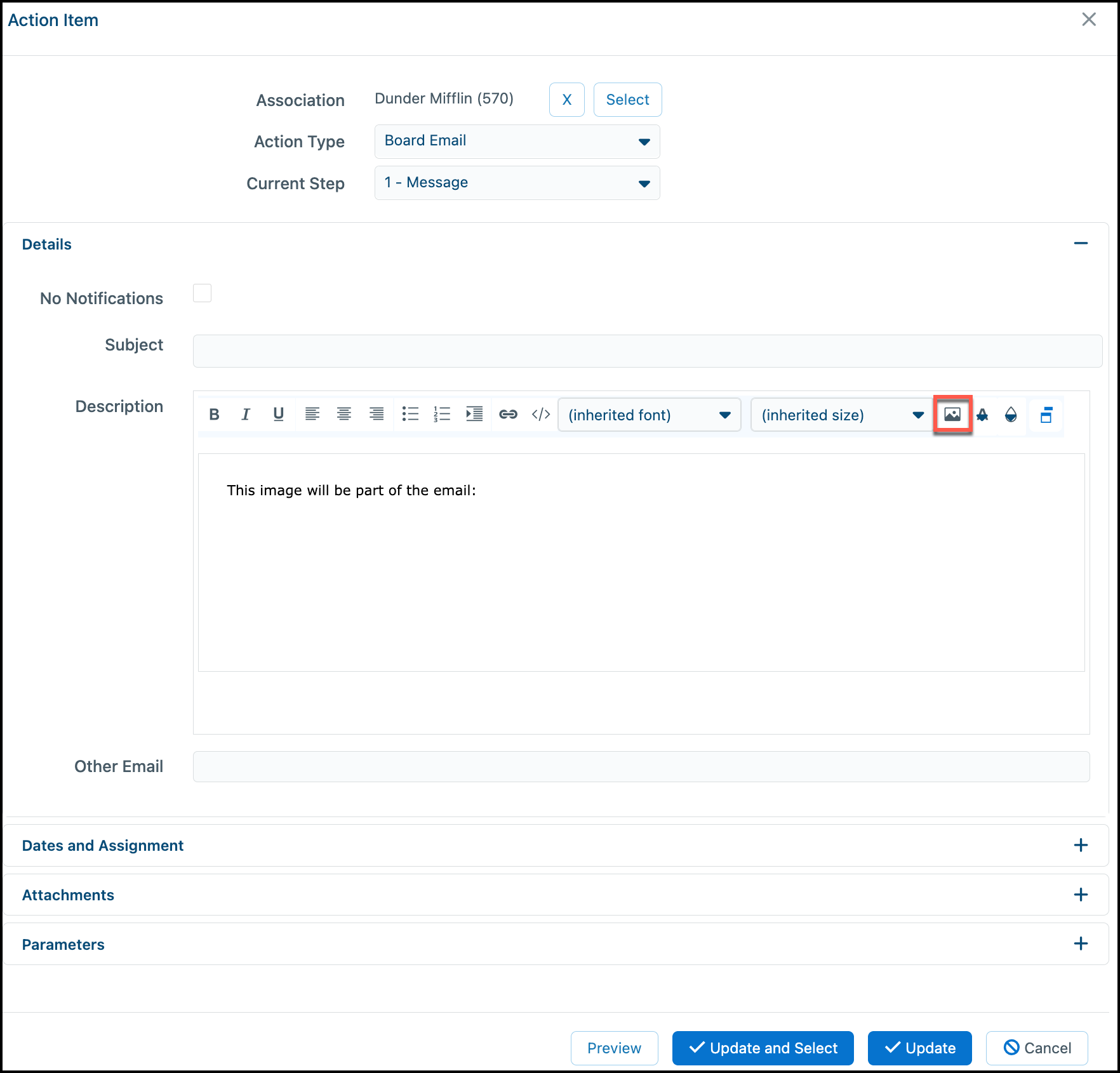
Task: Open the Current Step dropdown
Action: coord(517,183)
